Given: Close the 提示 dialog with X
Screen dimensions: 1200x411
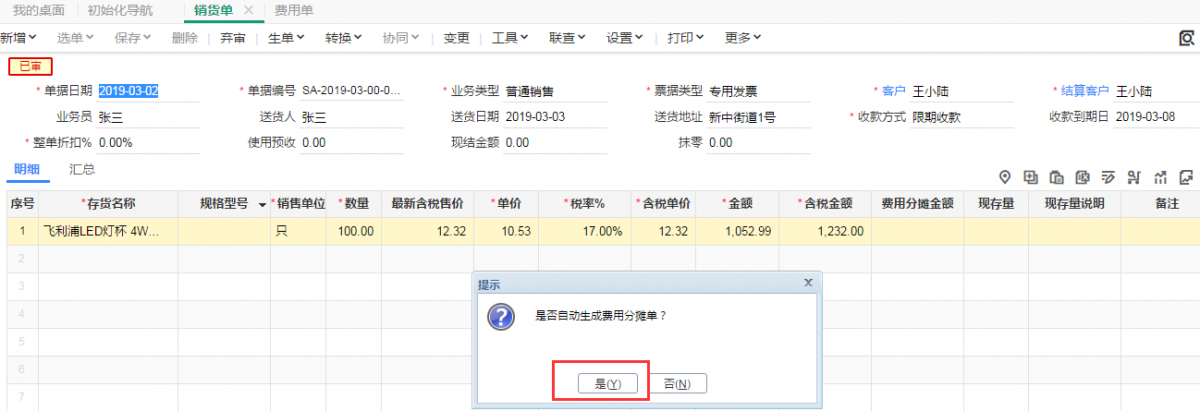Looking at the screenshot, I should [808, 283].
